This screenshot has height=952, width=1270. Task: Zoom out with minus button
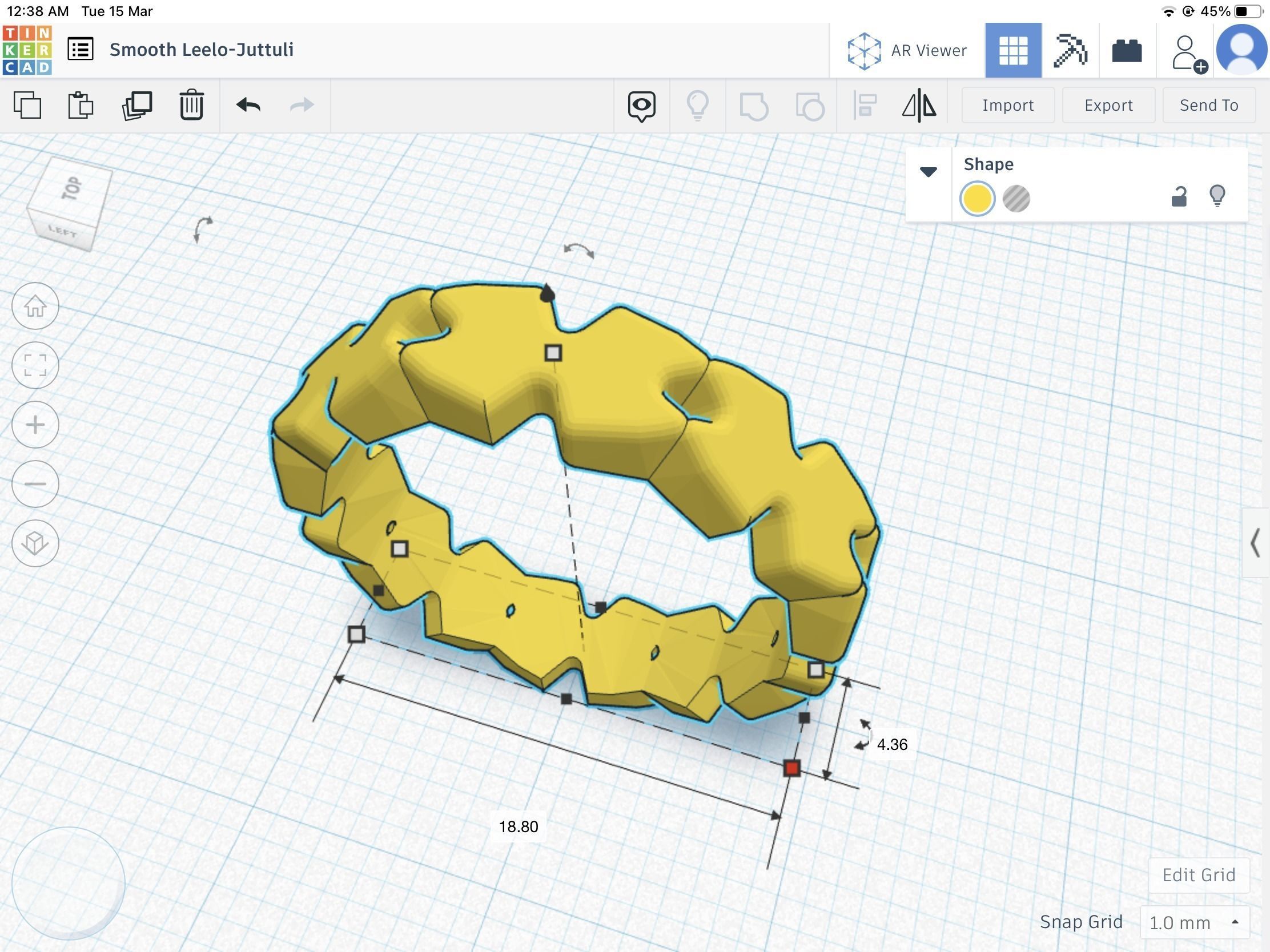pos(35,484)
